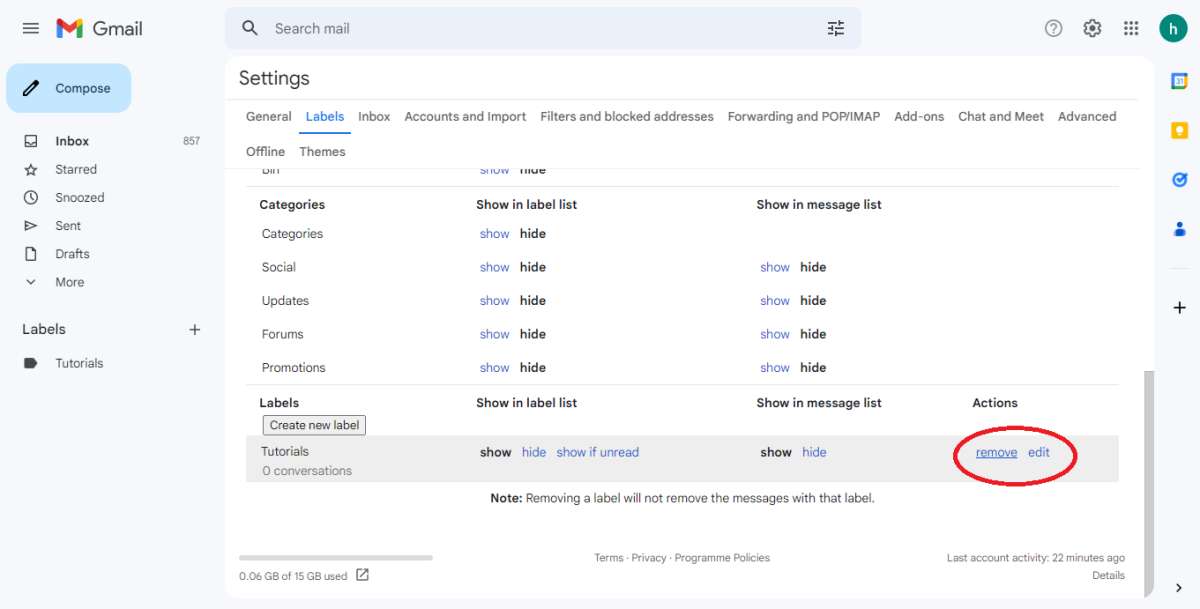
Task: Open the Google apps launcher
Action: (x=1131, y=28)
